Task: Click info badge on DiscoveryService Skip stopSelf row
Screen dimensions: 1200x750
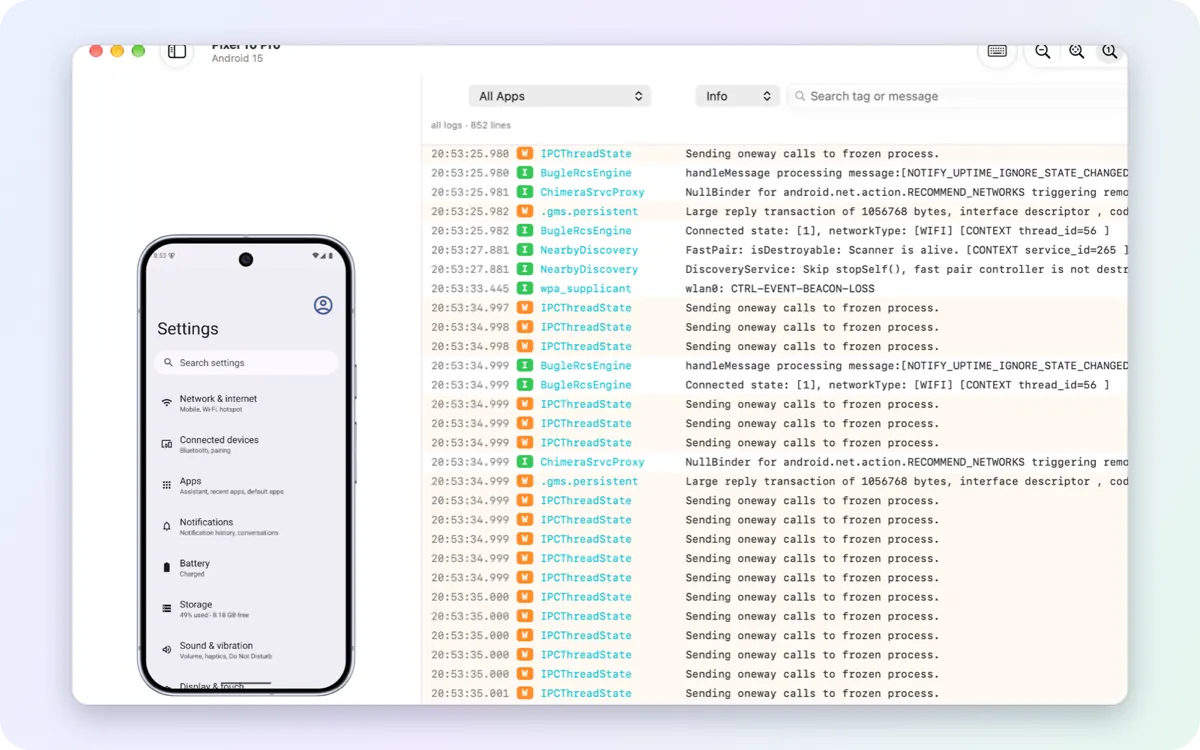Action: [x=525, y=269]
